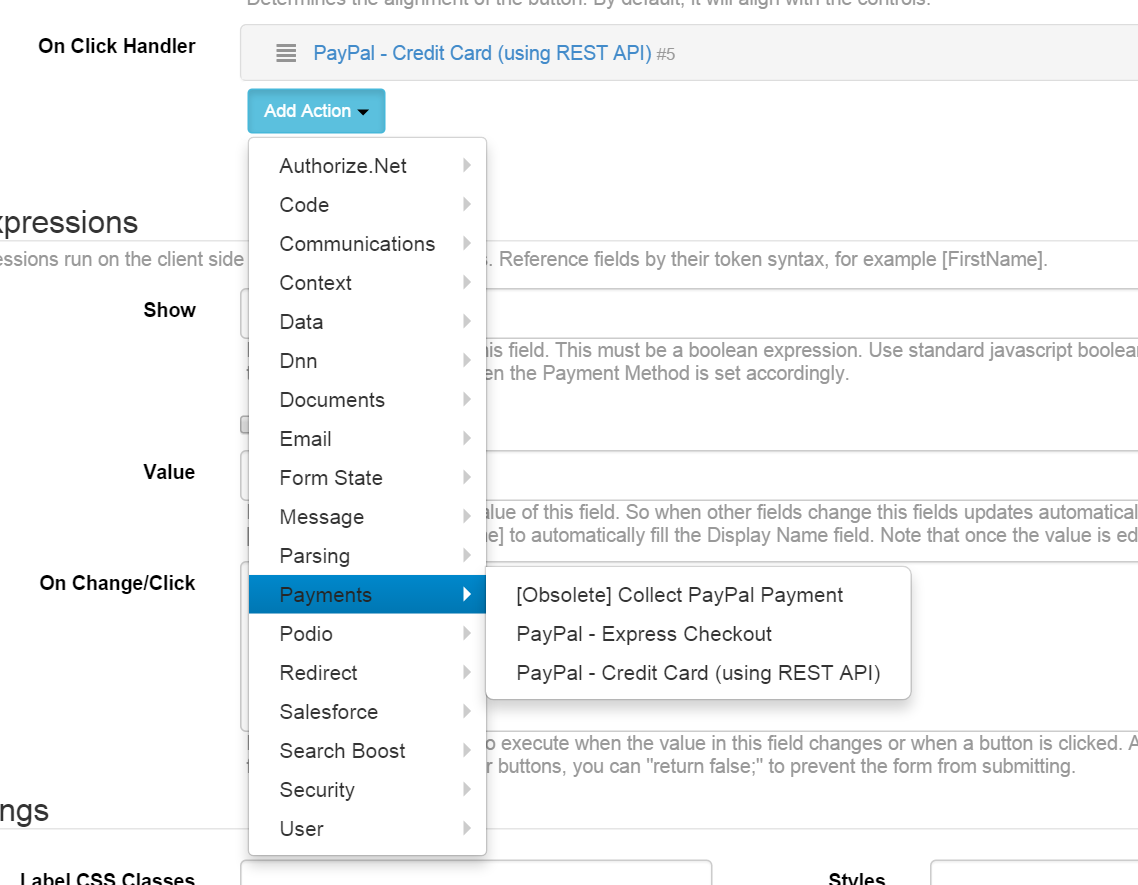Select PayPal - Express Checkout

pos(643,633)
